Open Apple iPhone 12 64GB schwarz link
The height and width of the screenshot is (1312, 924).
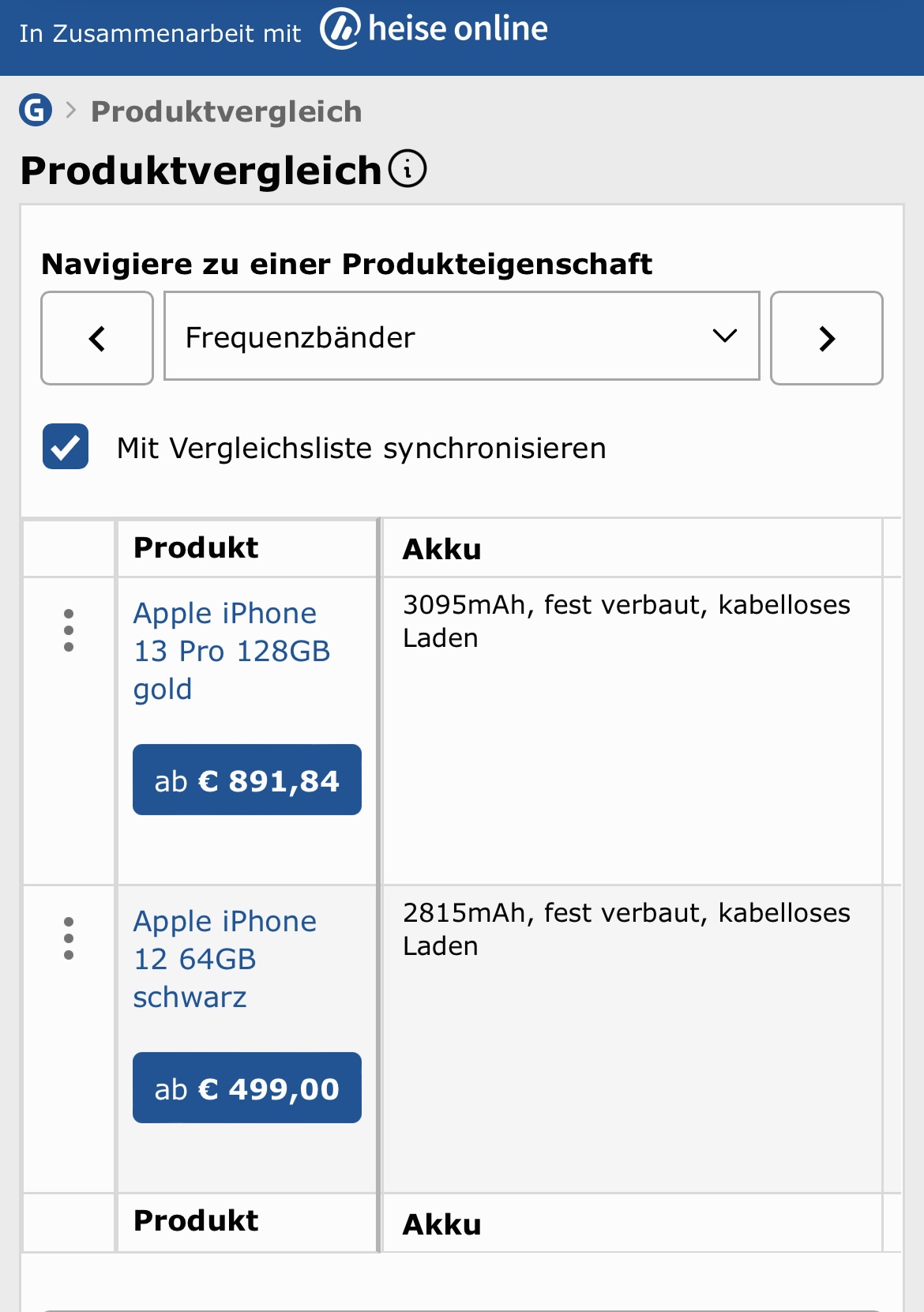225,959
